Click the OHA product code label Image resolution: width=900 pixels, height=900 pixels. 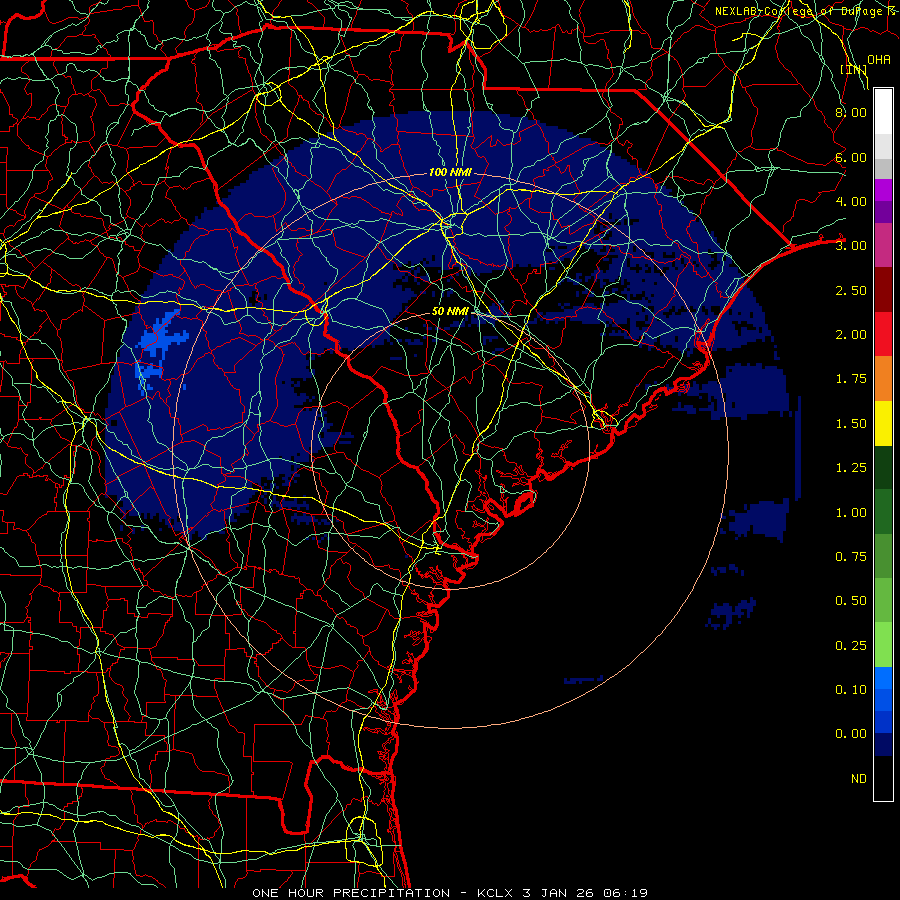(x=879, y=59)
